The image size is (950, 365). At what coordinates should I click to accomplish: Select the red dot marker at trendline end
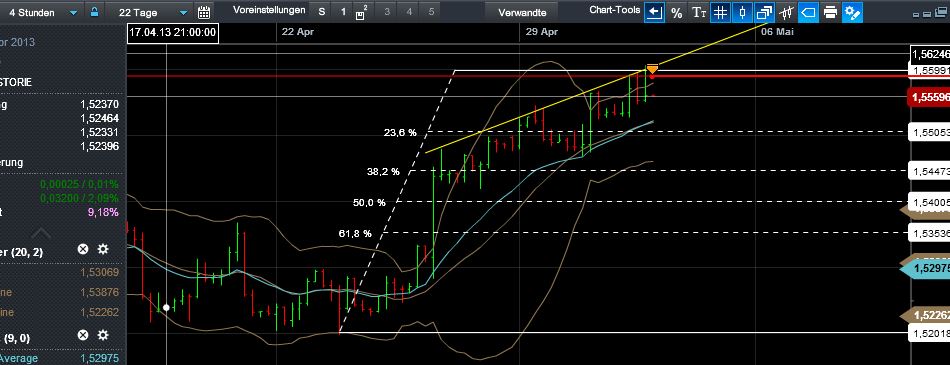tap(651, 76)
